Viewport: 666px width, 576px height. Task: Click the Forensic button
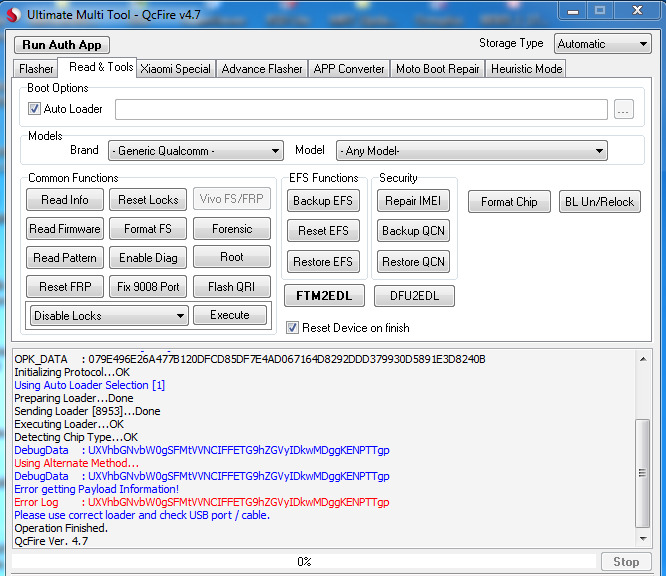tap(232, 229)
